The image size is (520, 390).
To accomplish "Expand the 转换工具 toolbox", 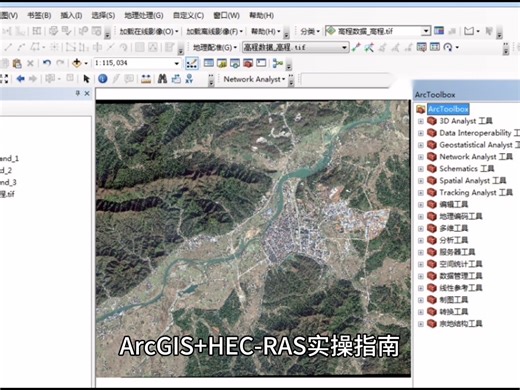I will pos(421,312).
